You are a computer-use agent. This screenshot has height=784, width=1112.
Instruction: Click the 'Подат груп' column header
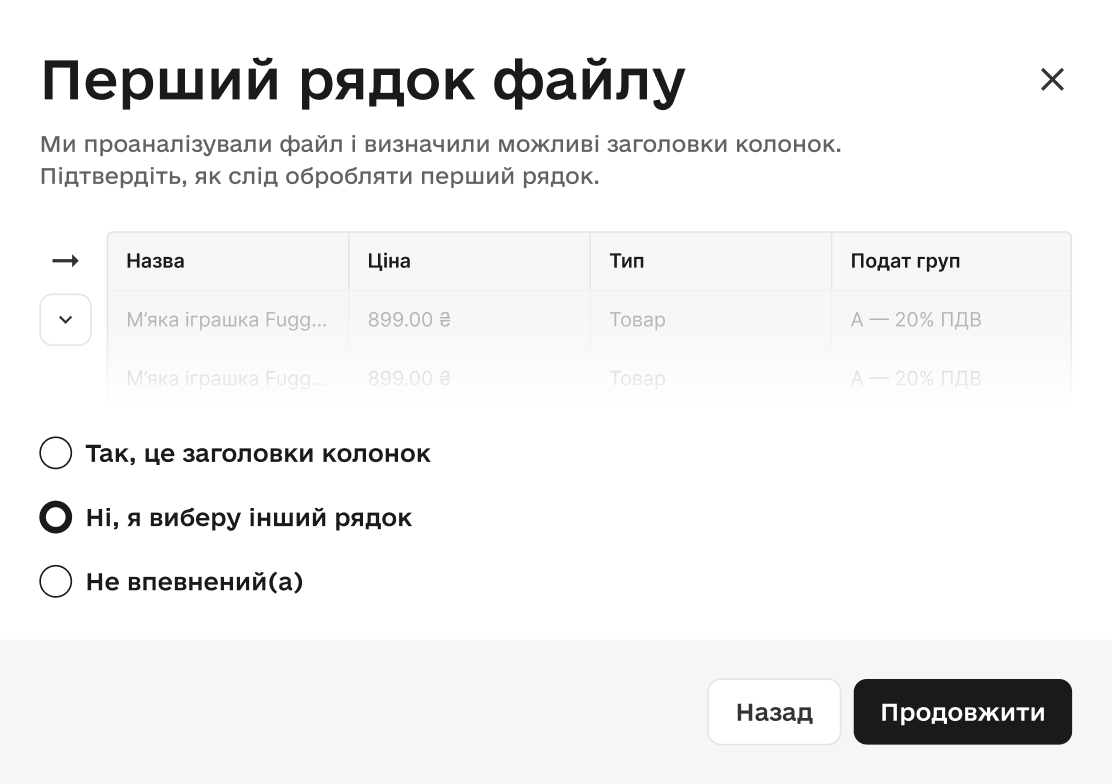pyautogui.click(x=951, y=261)
